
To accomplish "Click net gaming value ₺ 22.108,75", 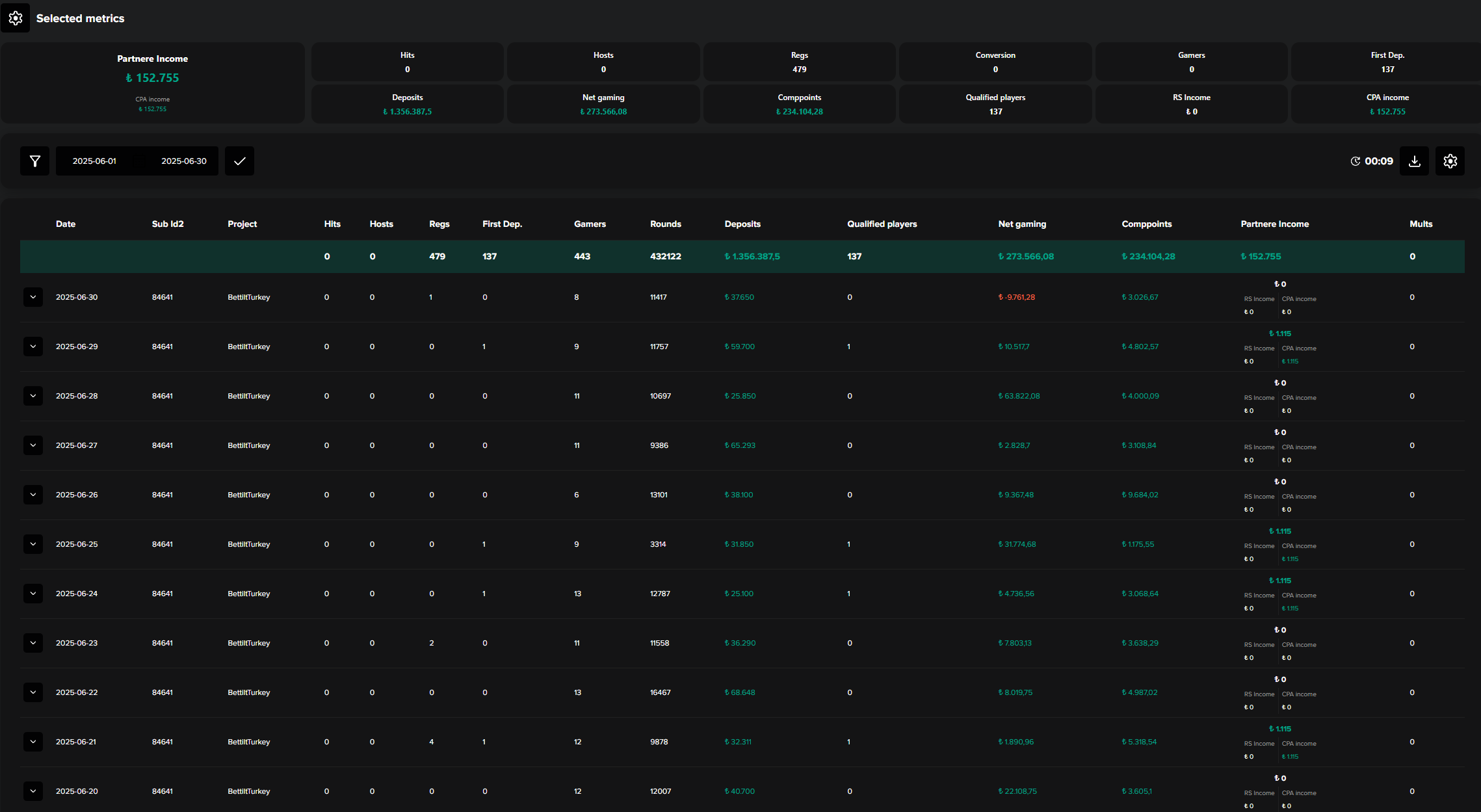I will (x=1017, y=791).
